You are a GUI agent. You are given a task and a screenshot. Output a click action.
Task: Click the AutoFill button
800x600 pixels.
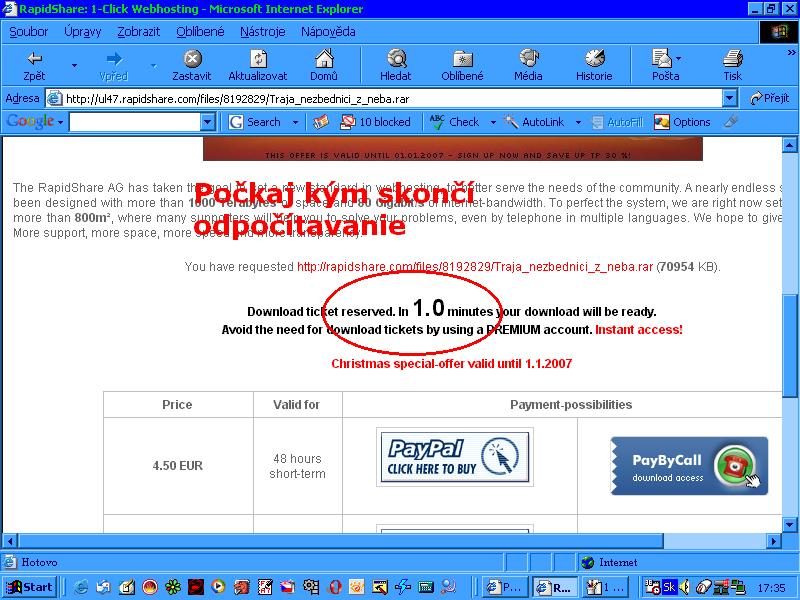click(x=617, y=122)
